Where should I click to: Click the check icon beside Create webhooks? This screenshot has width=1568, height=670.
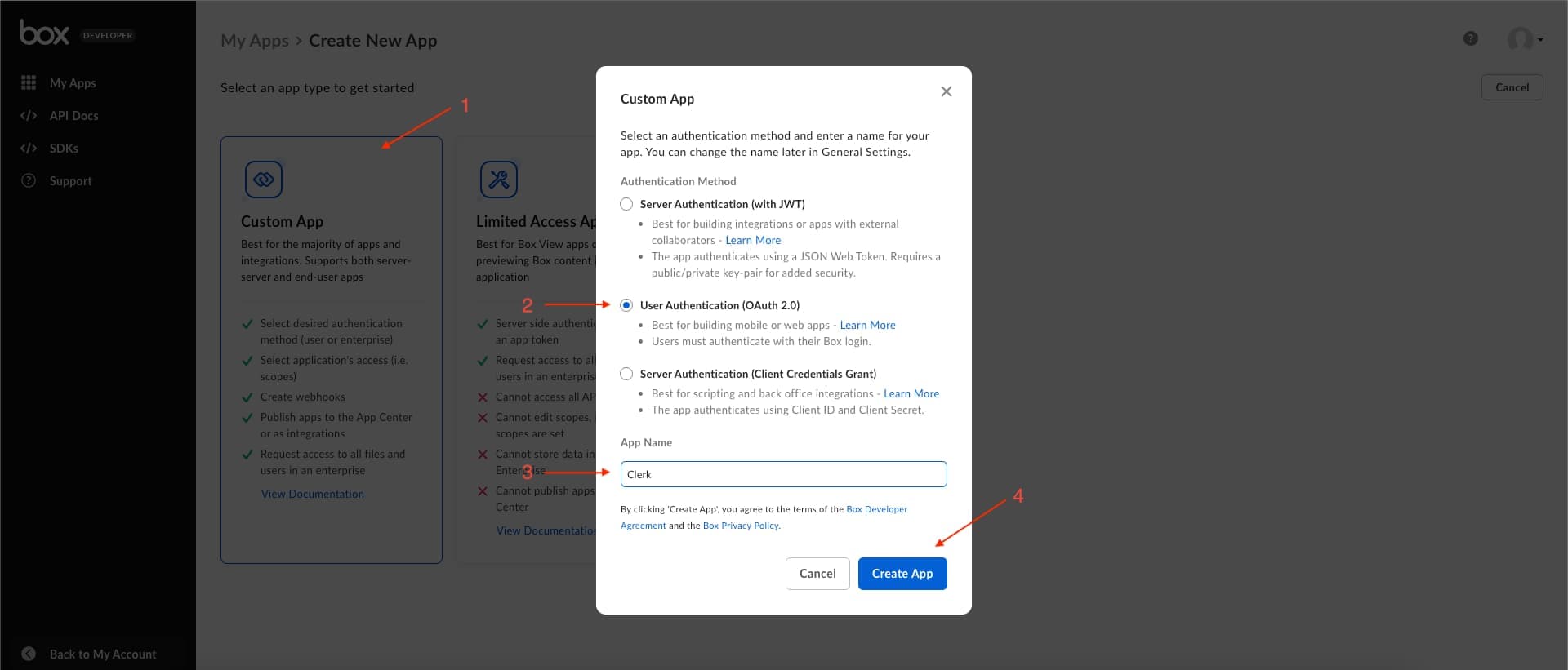(247, 397)
